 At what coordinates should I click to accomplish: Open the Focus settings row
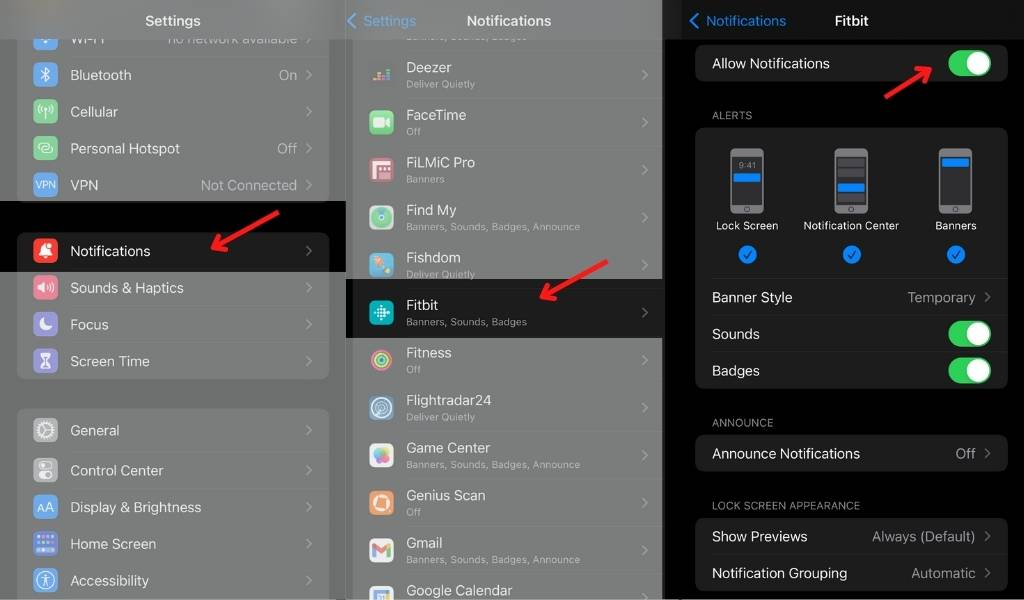pos(173,324)
